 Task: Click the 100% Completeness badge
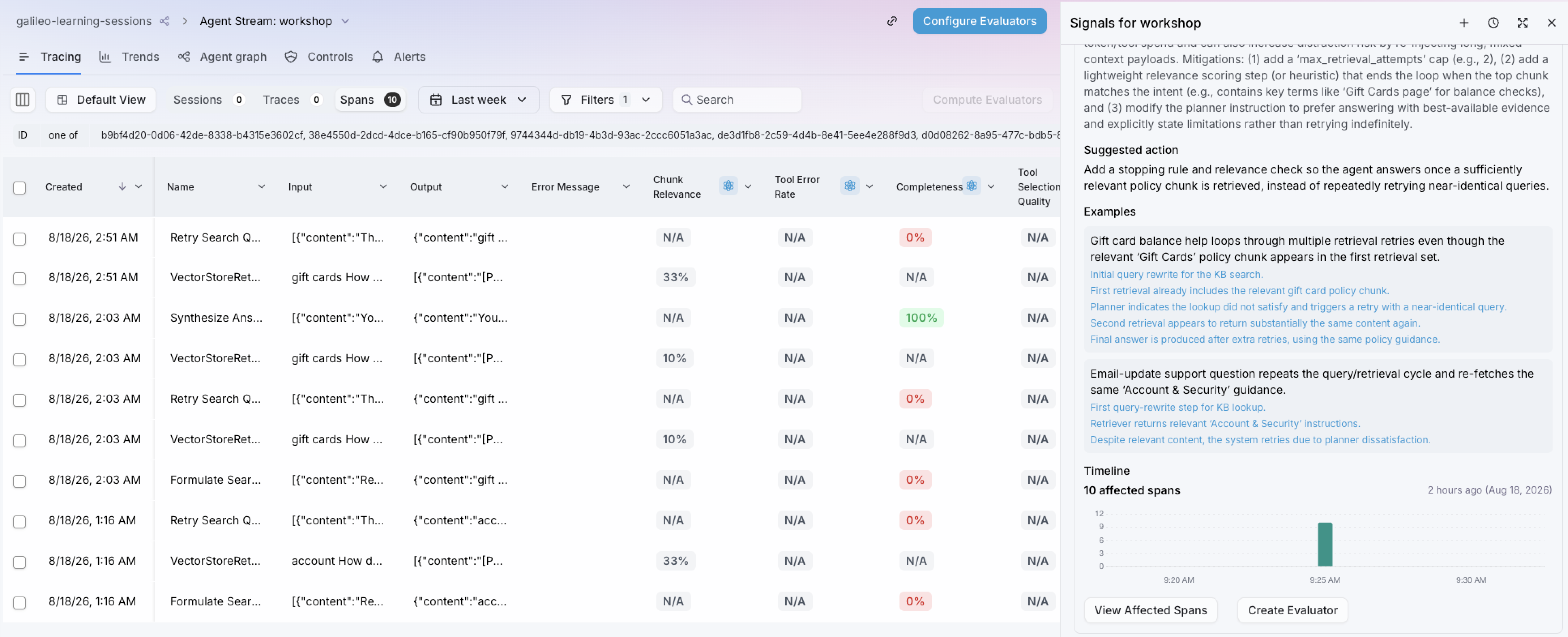click(x=921, y=318)
